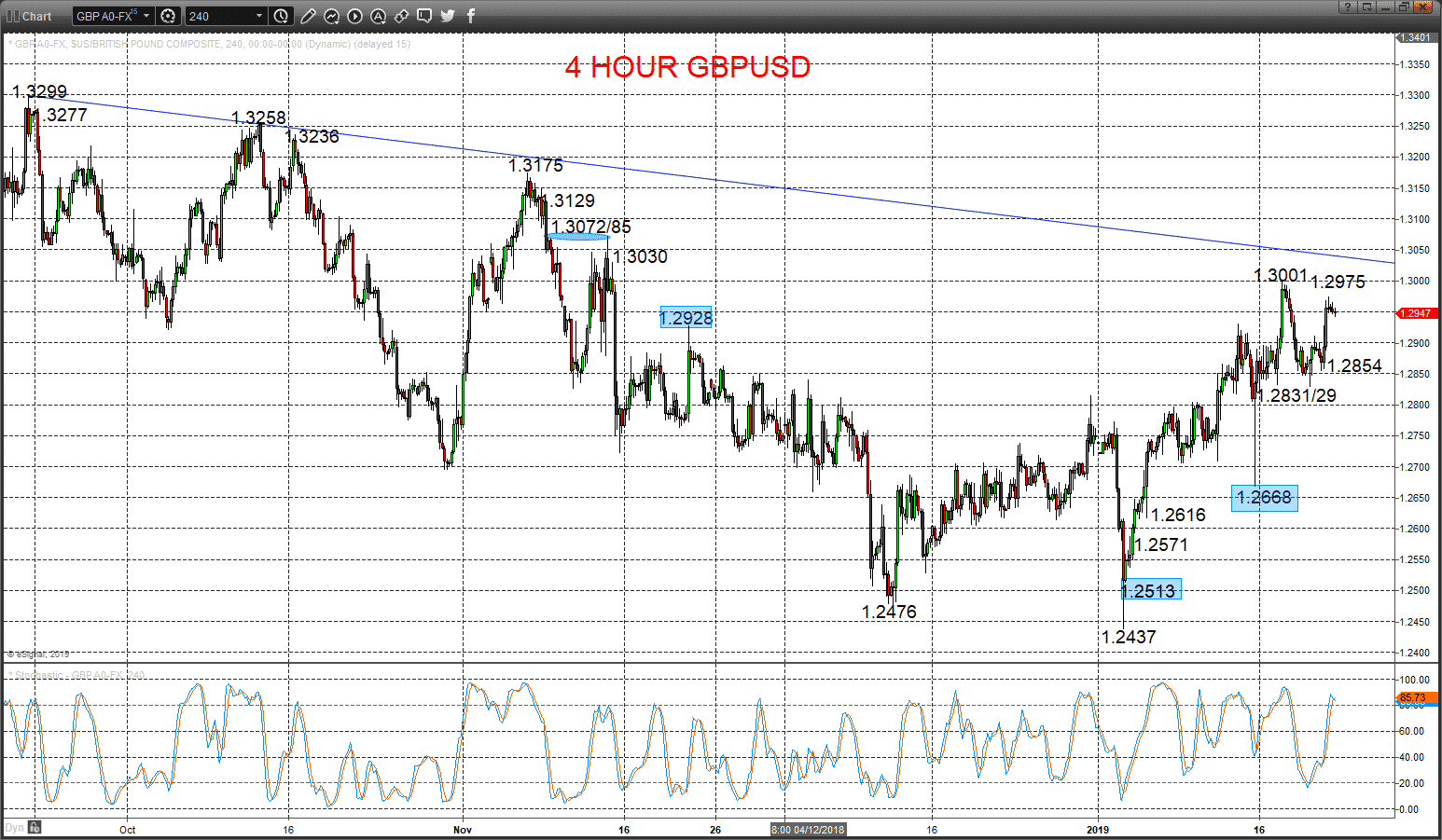Screen dimensions: 1442x840
Task: Activate the playback arrow tool icon
Action: (354, 16)
